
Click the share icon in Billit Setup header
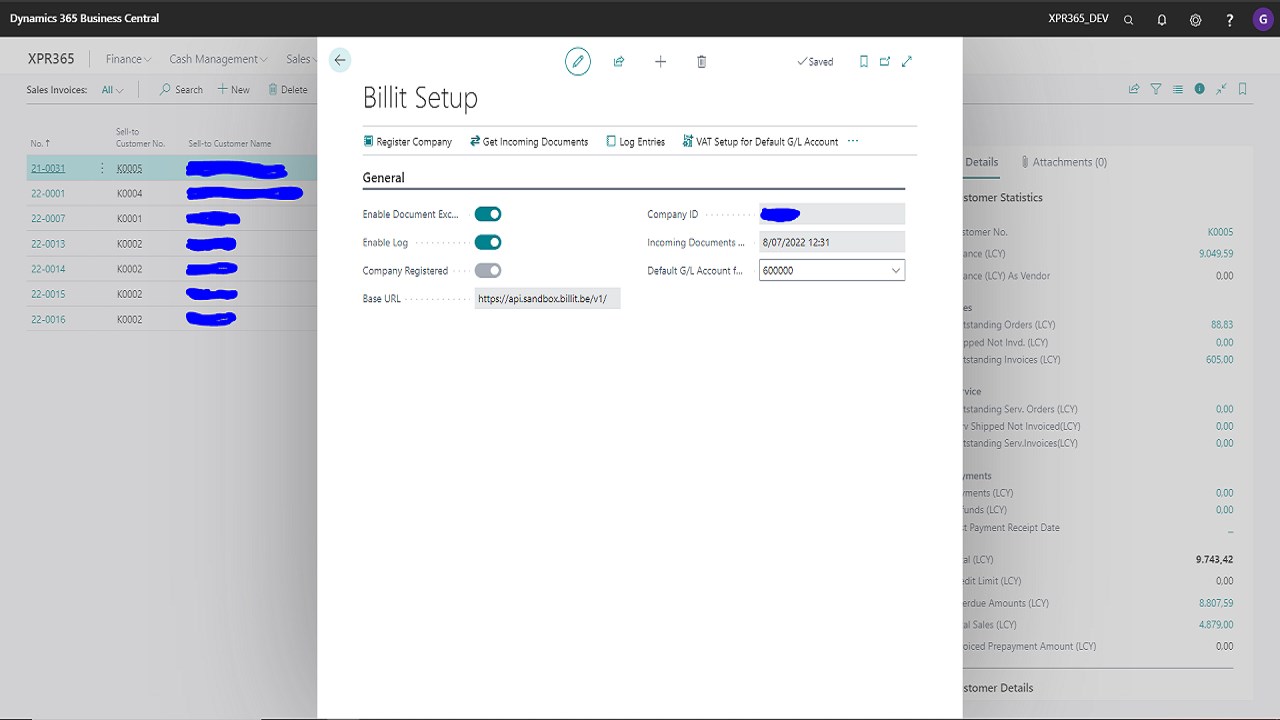(619, 61)
